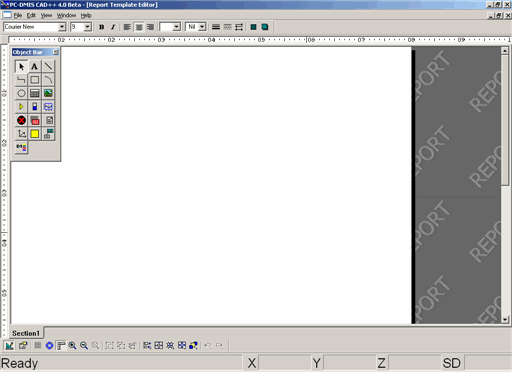Screen dimensions: 512x372
Task: Click the disabled zoom reset magnifier
Action: [95, 345]
